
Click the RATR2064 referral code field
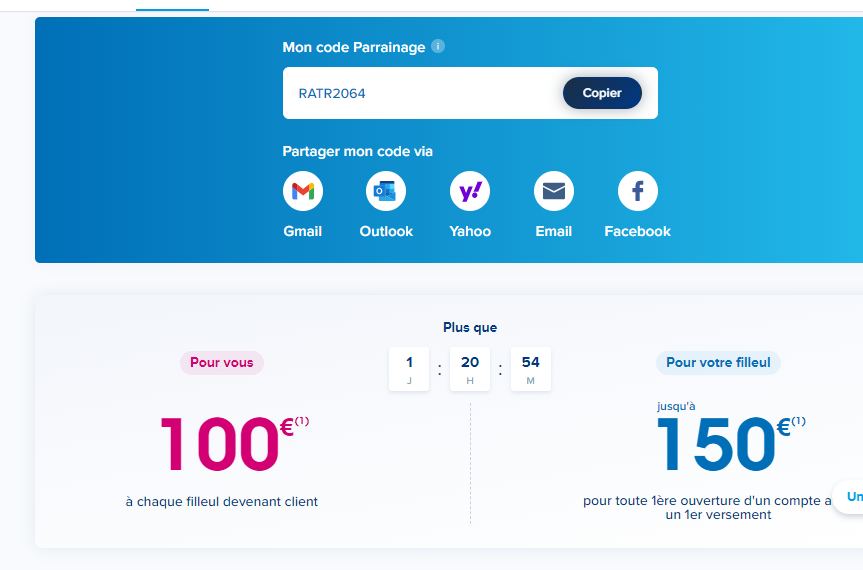(420, 93)
